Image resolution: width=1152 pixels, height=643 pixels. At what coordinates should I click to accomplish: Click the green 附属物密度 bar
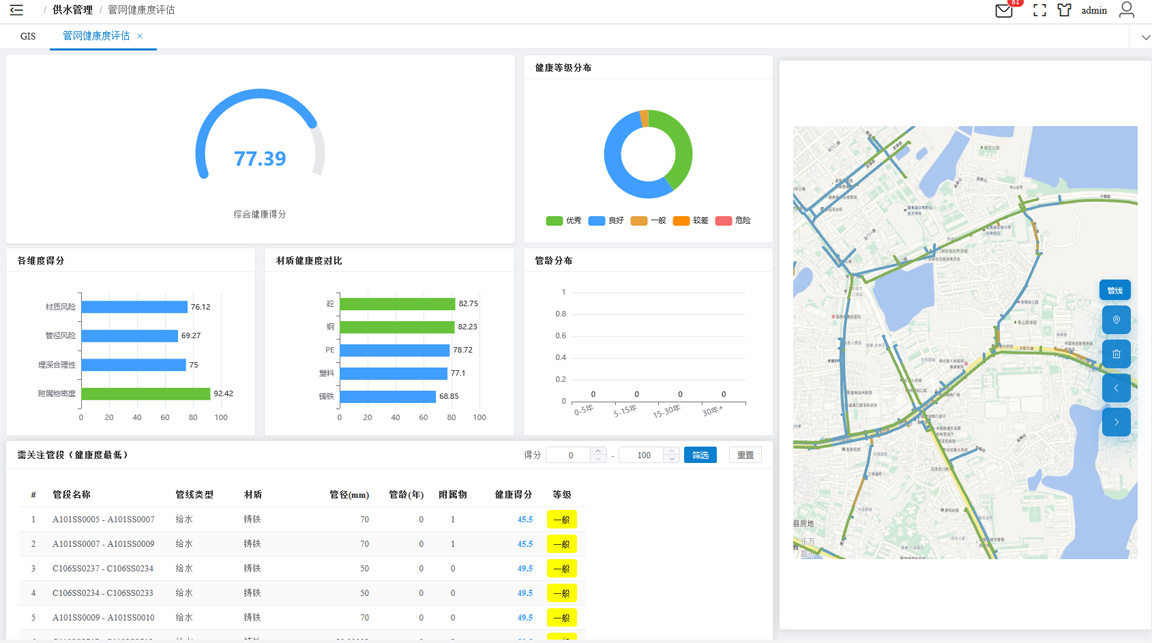(146, 394)
